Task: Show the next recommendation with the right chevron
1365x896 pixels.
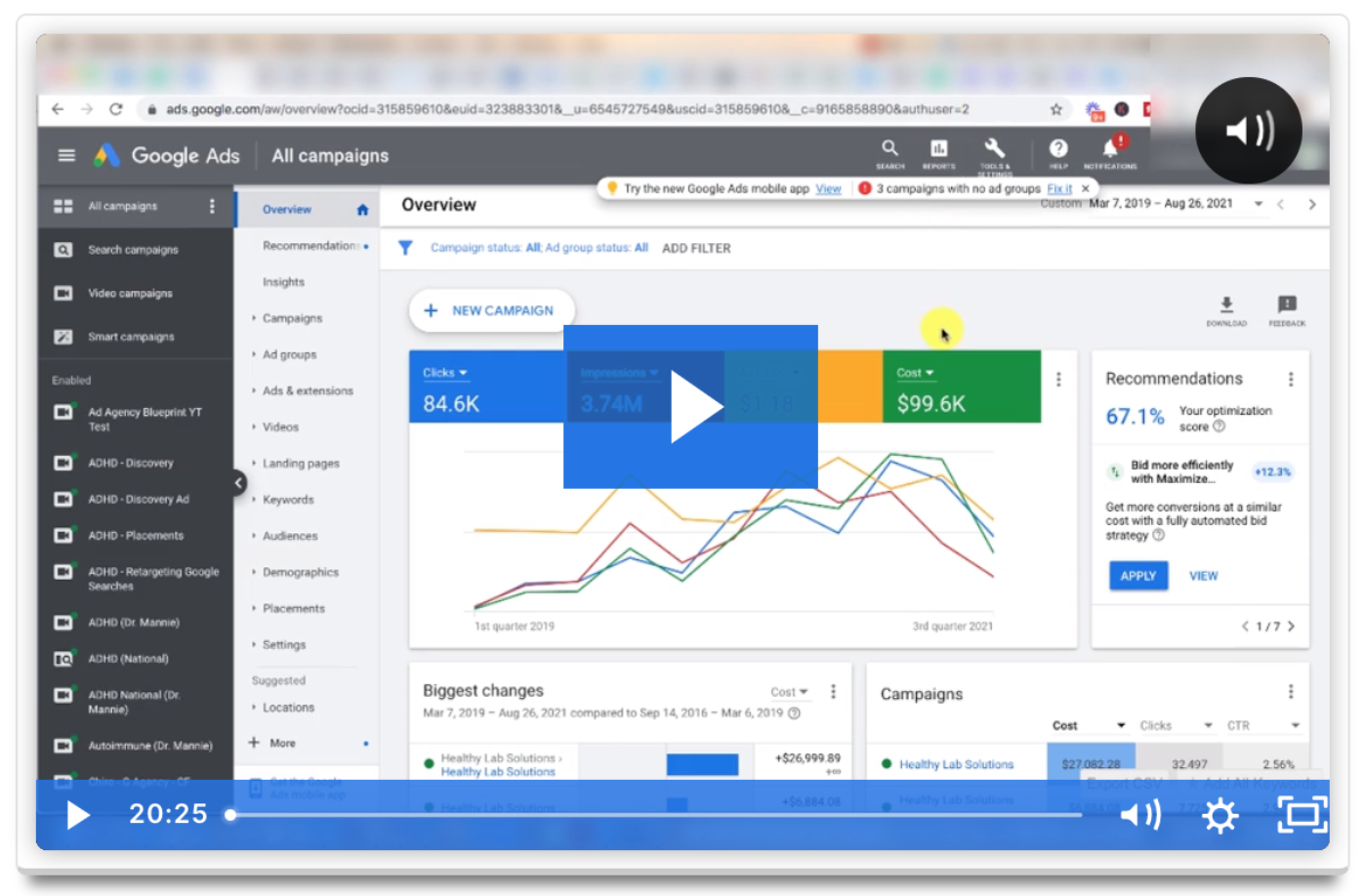Action: coord(1291,627)
